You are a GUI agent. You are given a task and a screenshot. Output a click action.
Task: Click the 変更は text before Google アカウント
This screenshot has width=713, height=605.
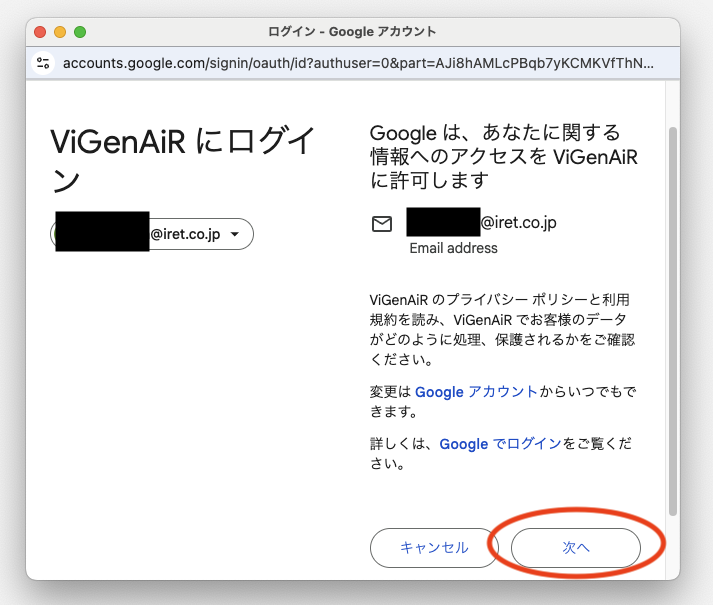click(x=391, y=392)
